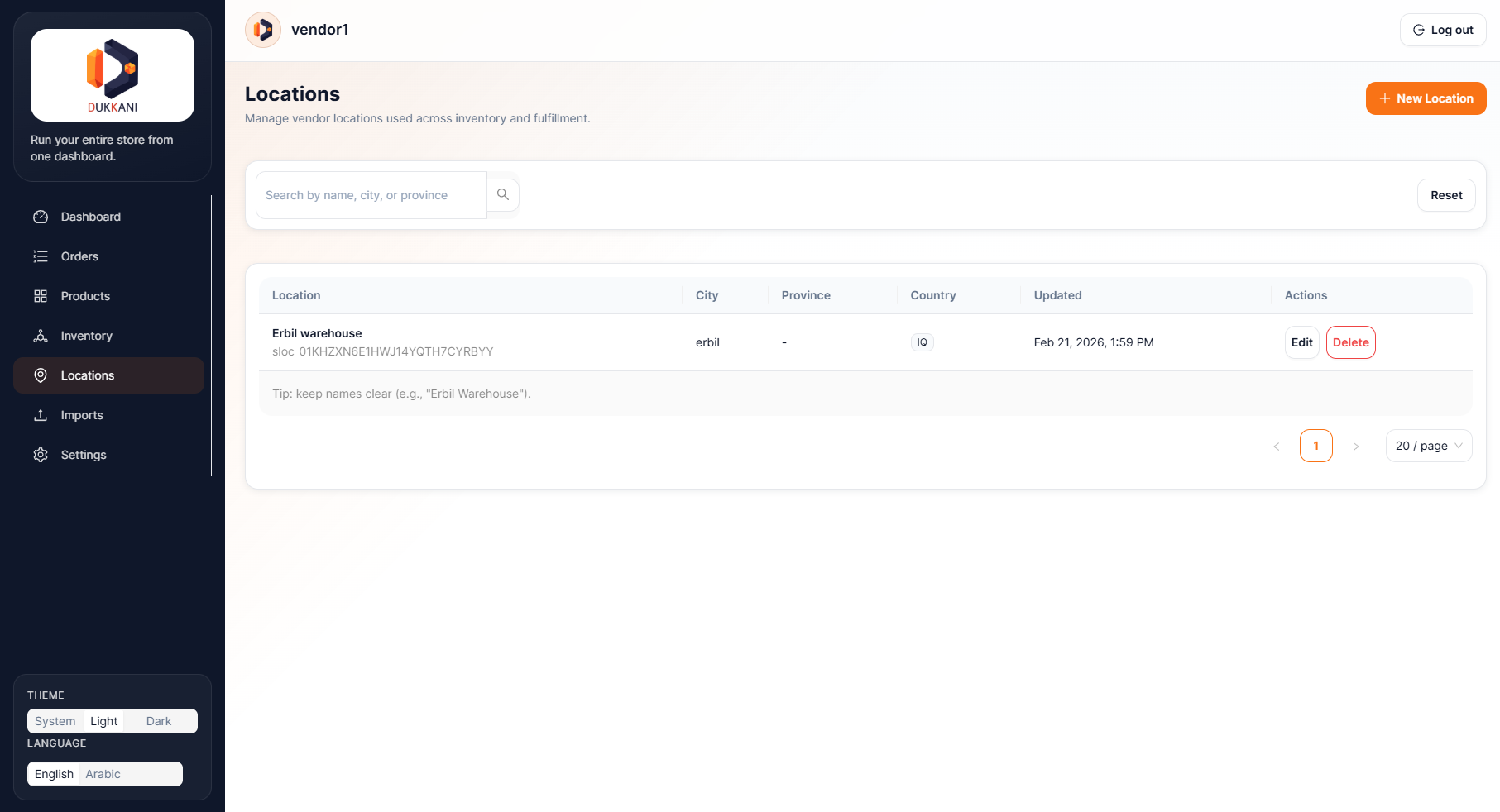
Task: Go to next page arrow
Action: click(1355, 447)
